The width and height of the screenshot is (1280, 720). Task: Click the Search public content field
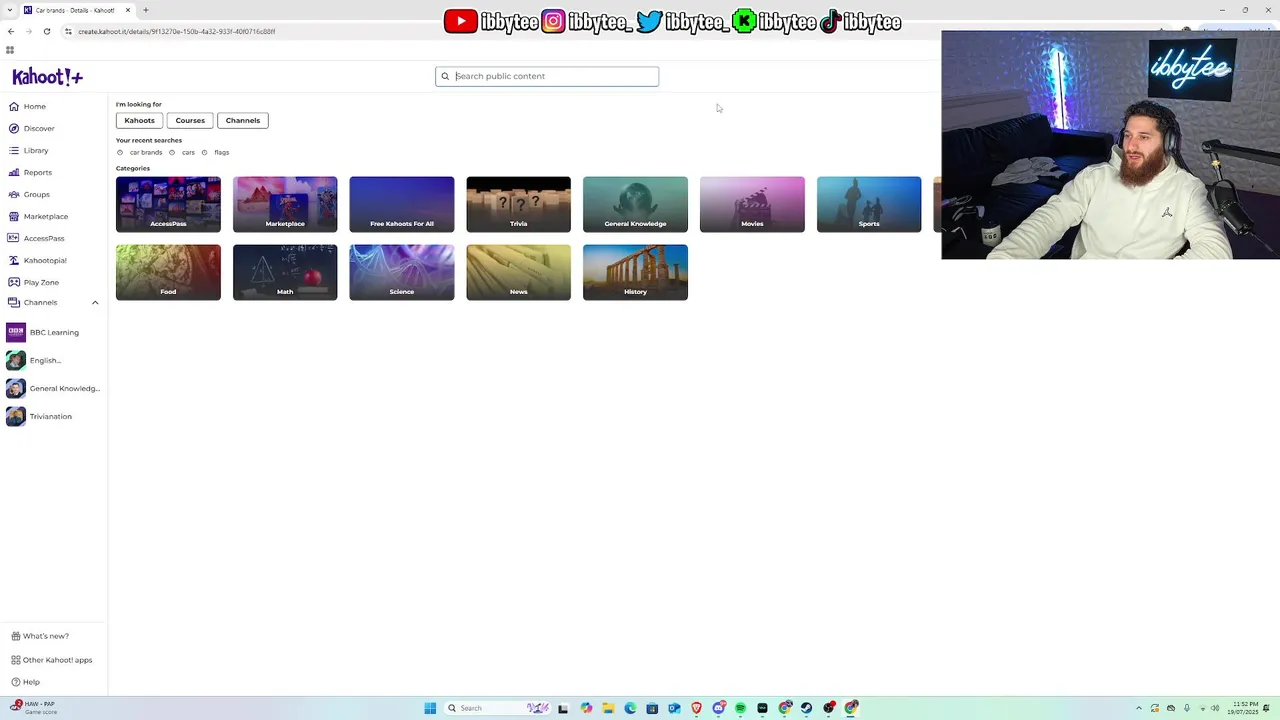547,76
